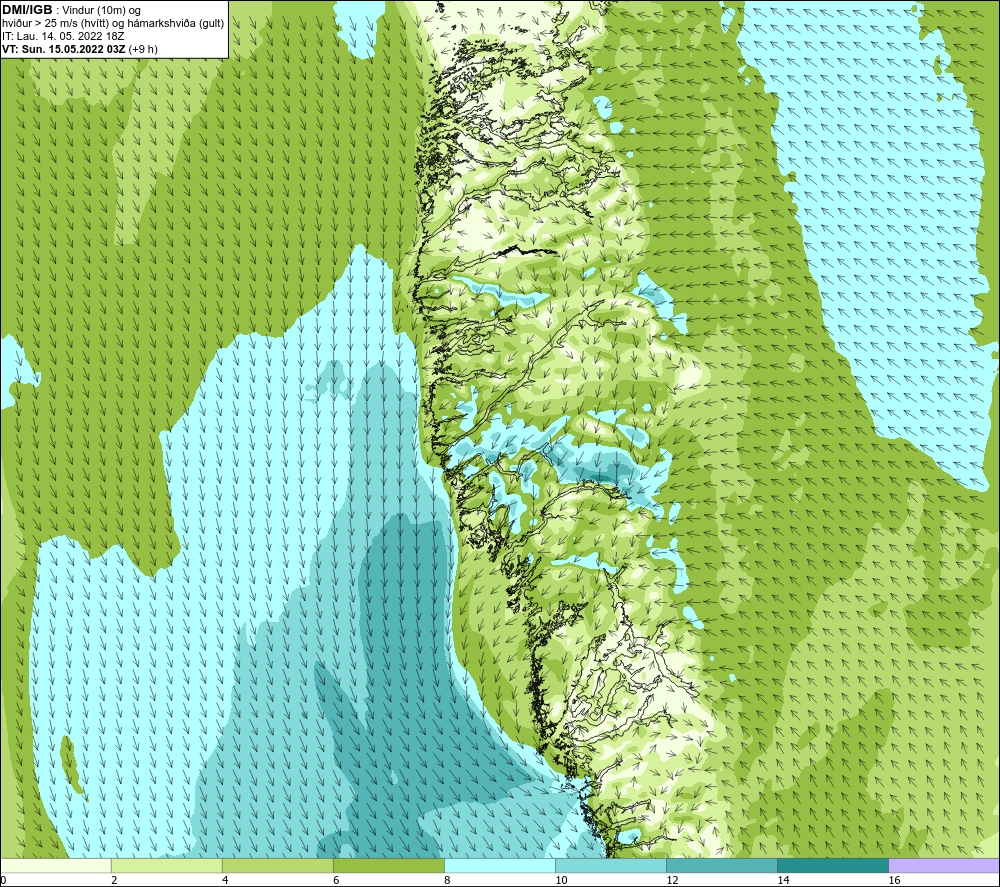Click the legend scale label "14"

783,880
